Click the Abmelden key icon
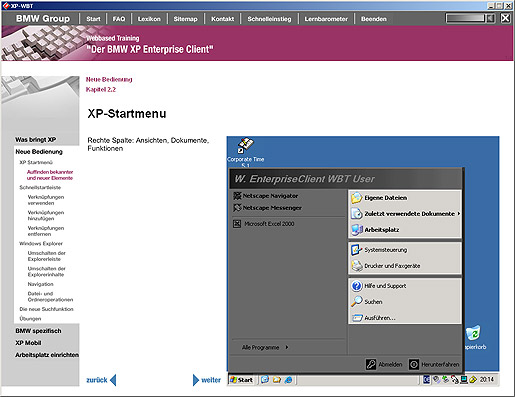This screenshot has width=515, height=397. (371, 364)
